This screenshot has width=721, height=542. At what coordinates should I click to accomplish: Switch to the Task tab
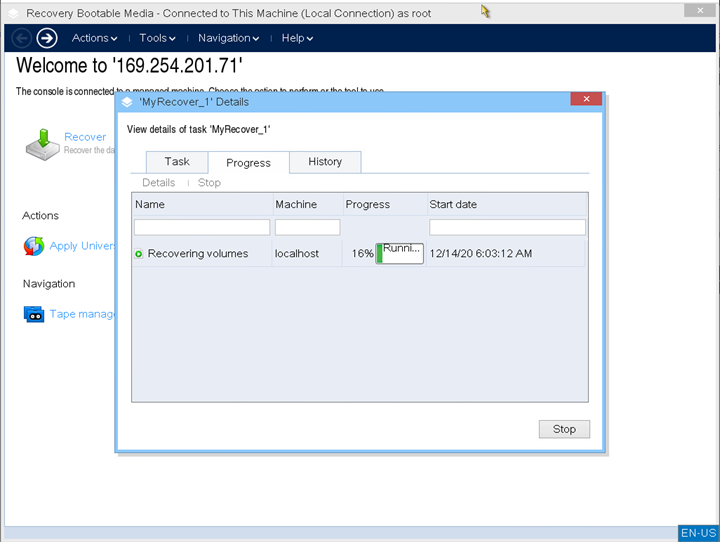[x=177, y=162]
